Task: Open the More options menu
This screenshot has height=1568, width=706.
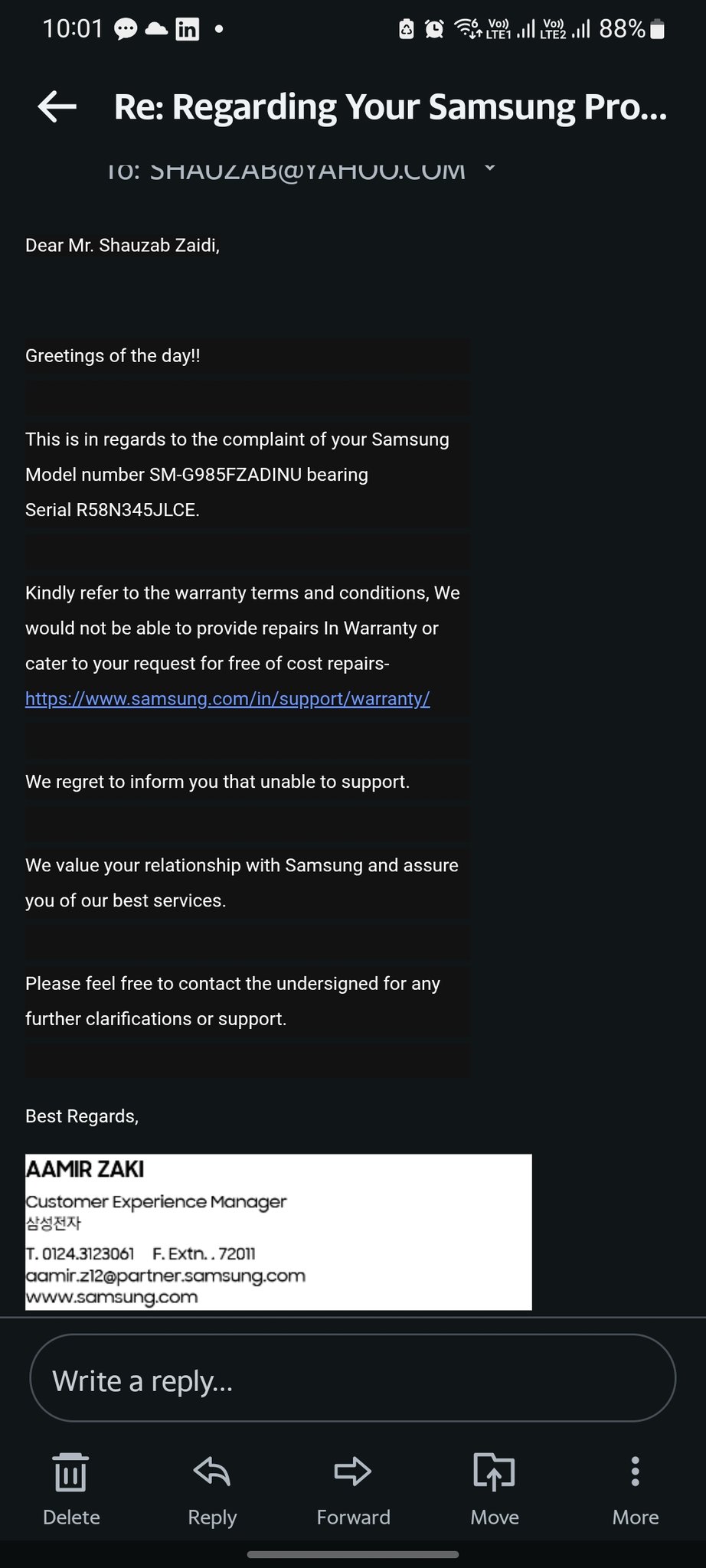Action: [635, 1472]
